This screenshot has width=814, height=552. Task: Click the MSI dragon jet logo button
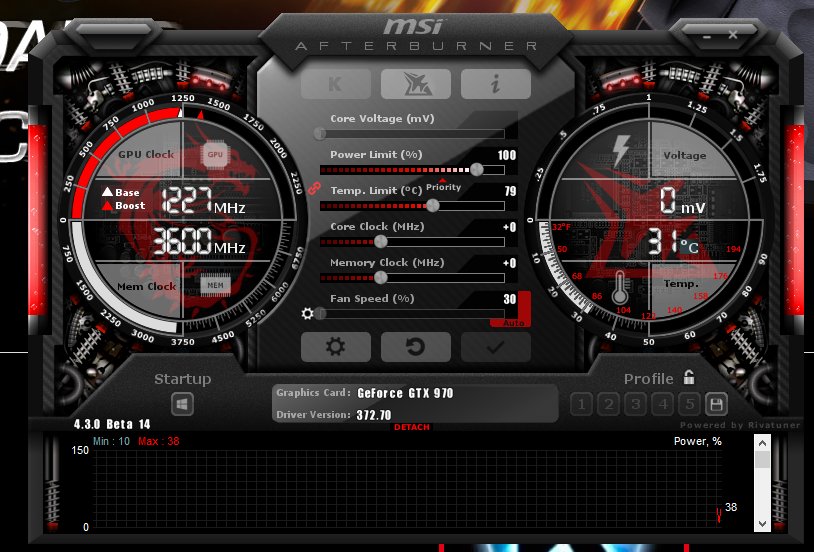[416, 84]
